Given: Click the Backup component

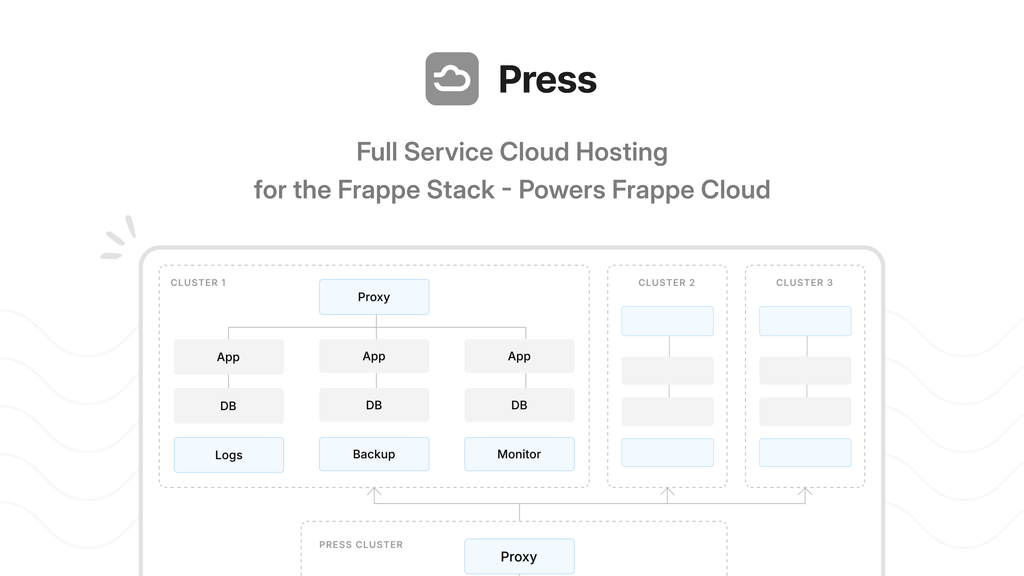Looking at the screenshot, I should pos(374,454).
